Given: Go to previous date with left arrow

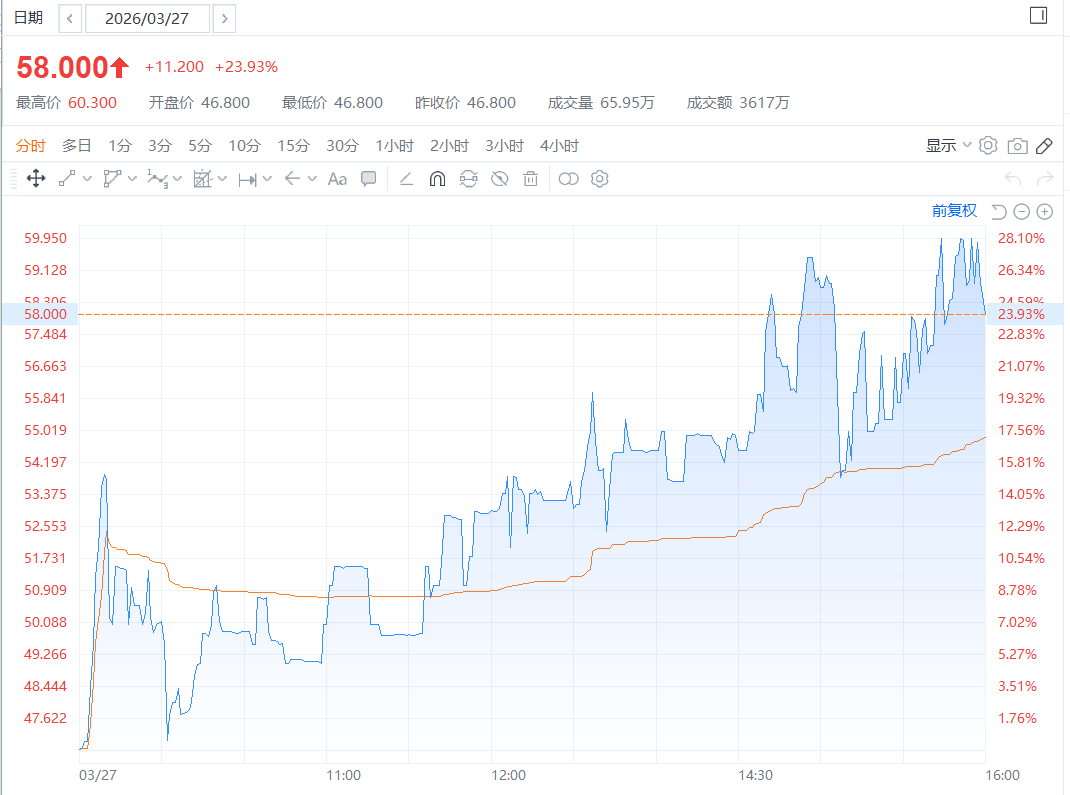Looking at the screenshot, I should click(x=70, y=18).
